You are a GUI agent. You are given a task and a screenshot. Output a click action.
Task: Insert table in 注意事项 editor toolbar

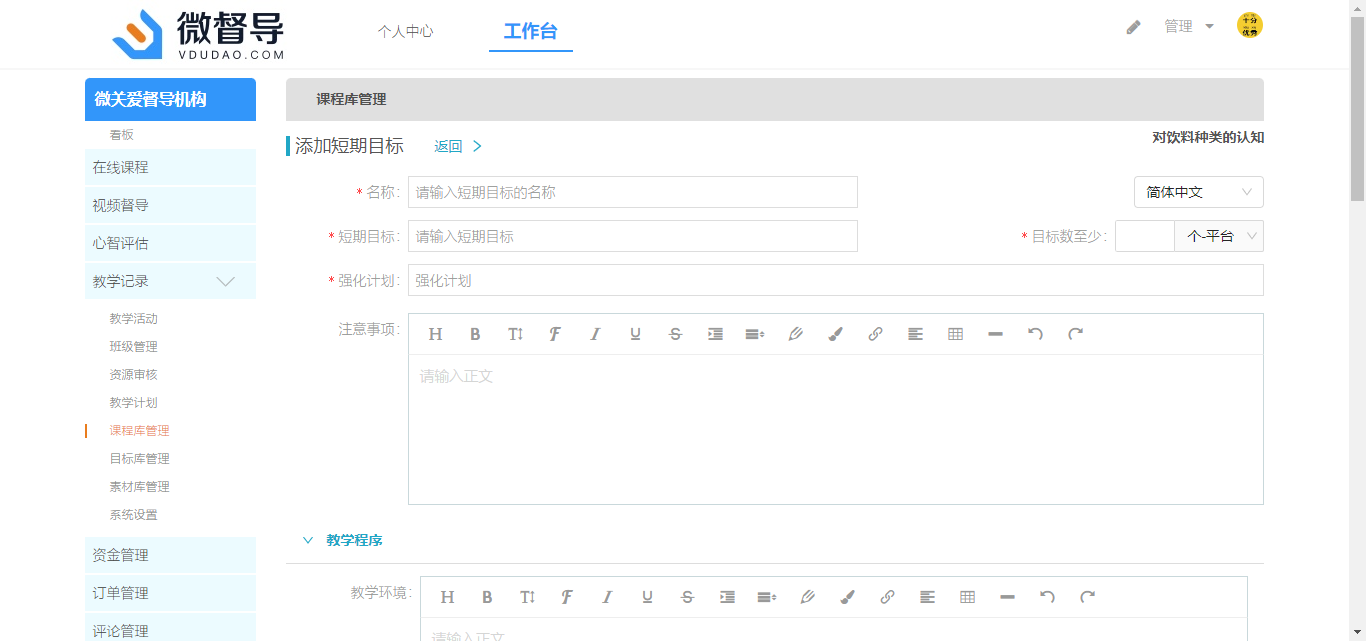(x=955, y=334)
